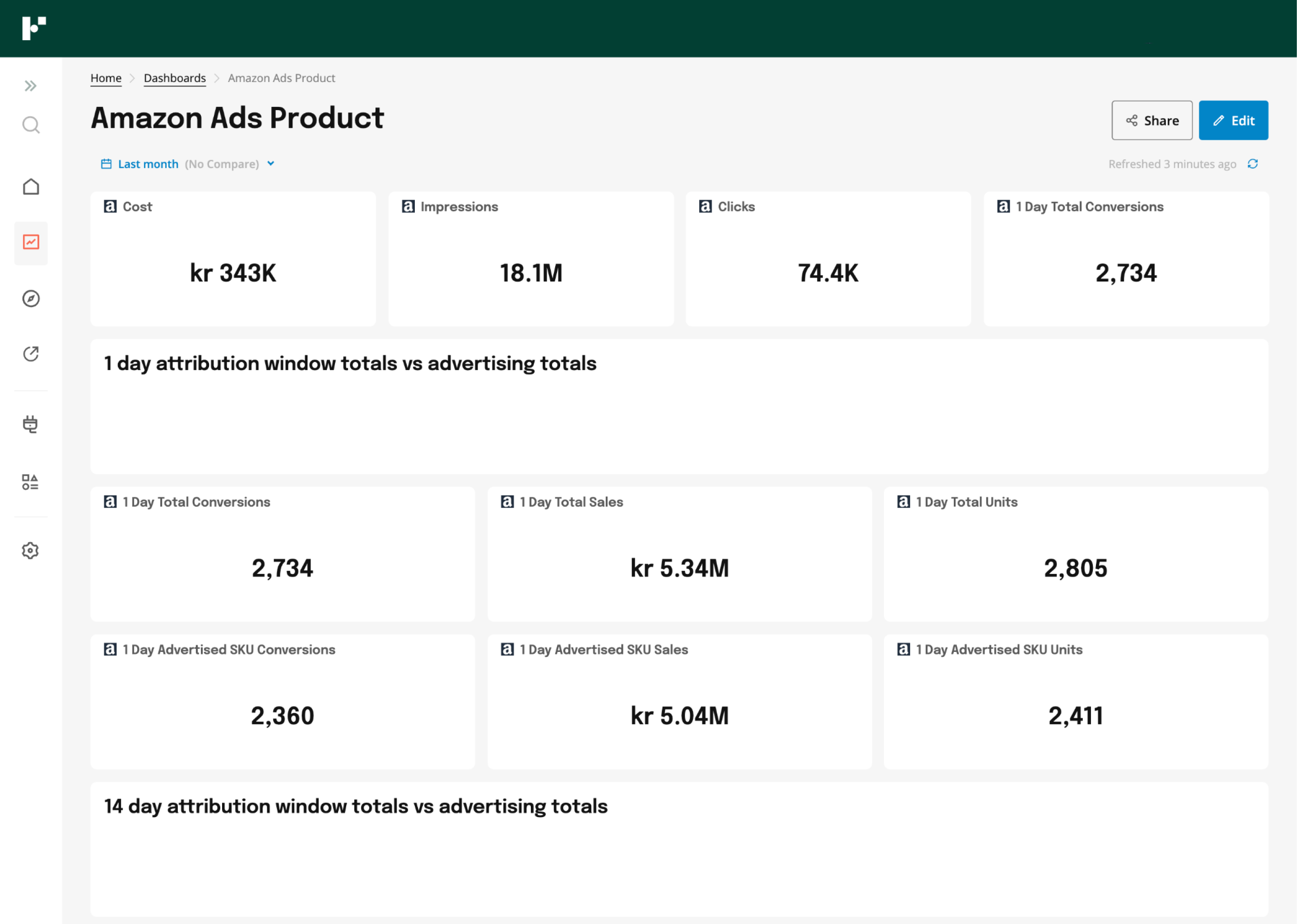This screenshot has height=924, width=1300.
Task: Click the 1 Day Total Sales title
Action: [x=571, y=502]
